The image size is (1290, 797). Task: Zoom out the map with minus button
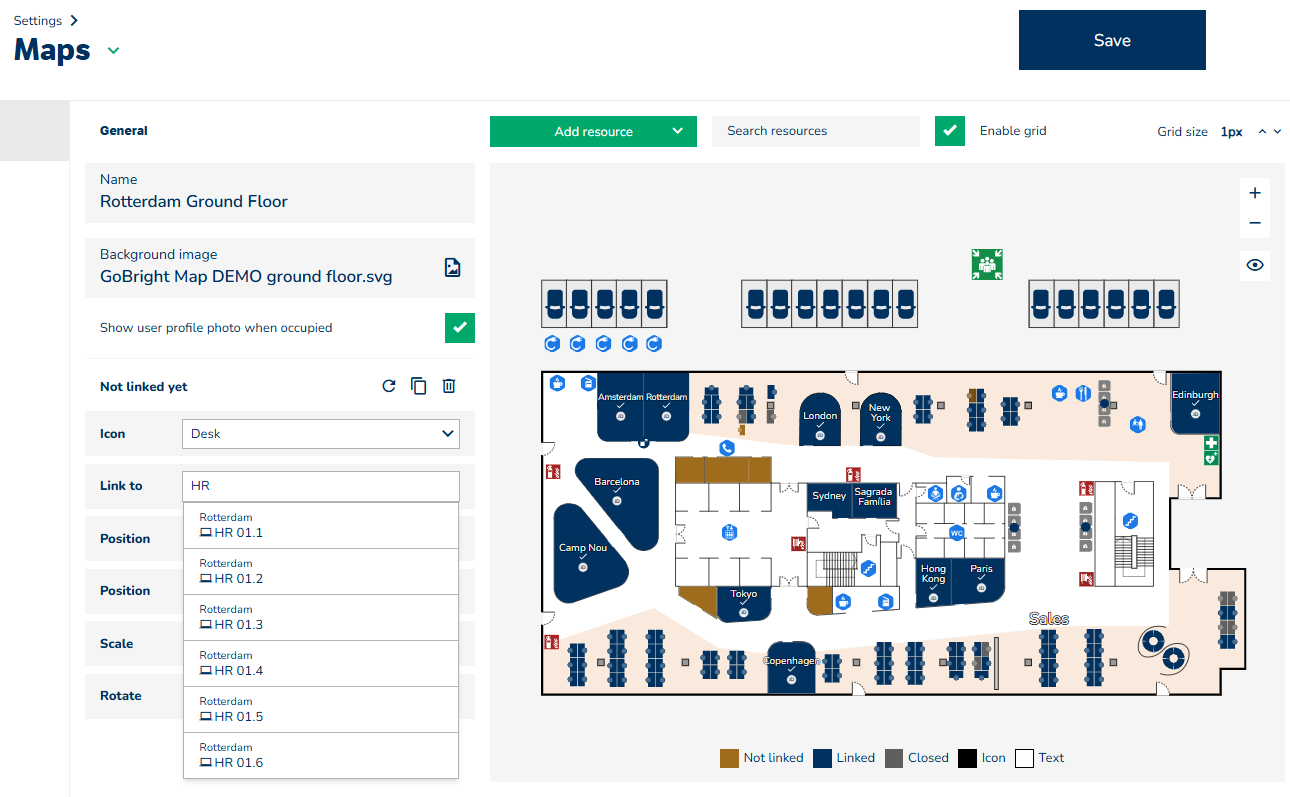1255,223
